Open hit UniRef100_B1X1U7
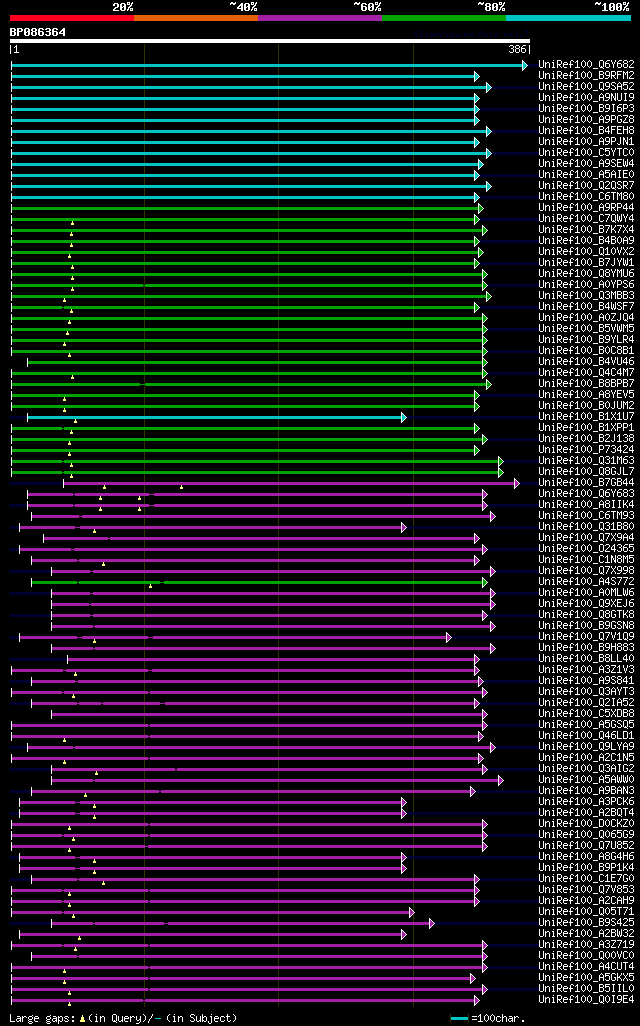Image resolution: width=640 pixels, height=1026 pixels. [586, 417]
